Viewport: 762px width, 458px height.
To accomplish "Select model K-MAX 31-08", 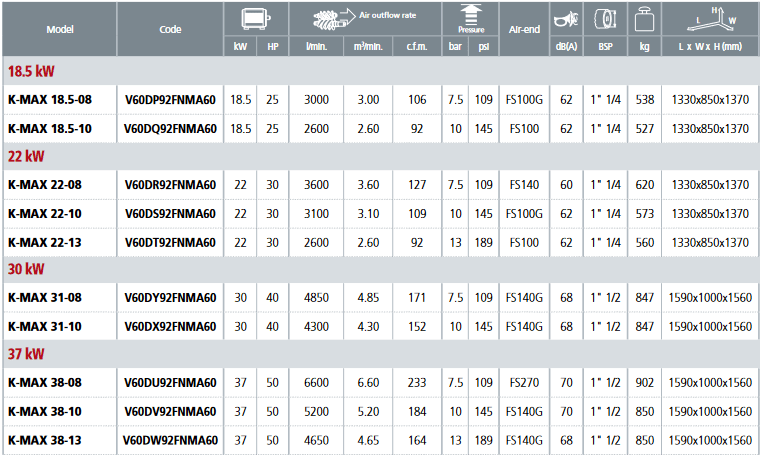I will pos(45,298).
